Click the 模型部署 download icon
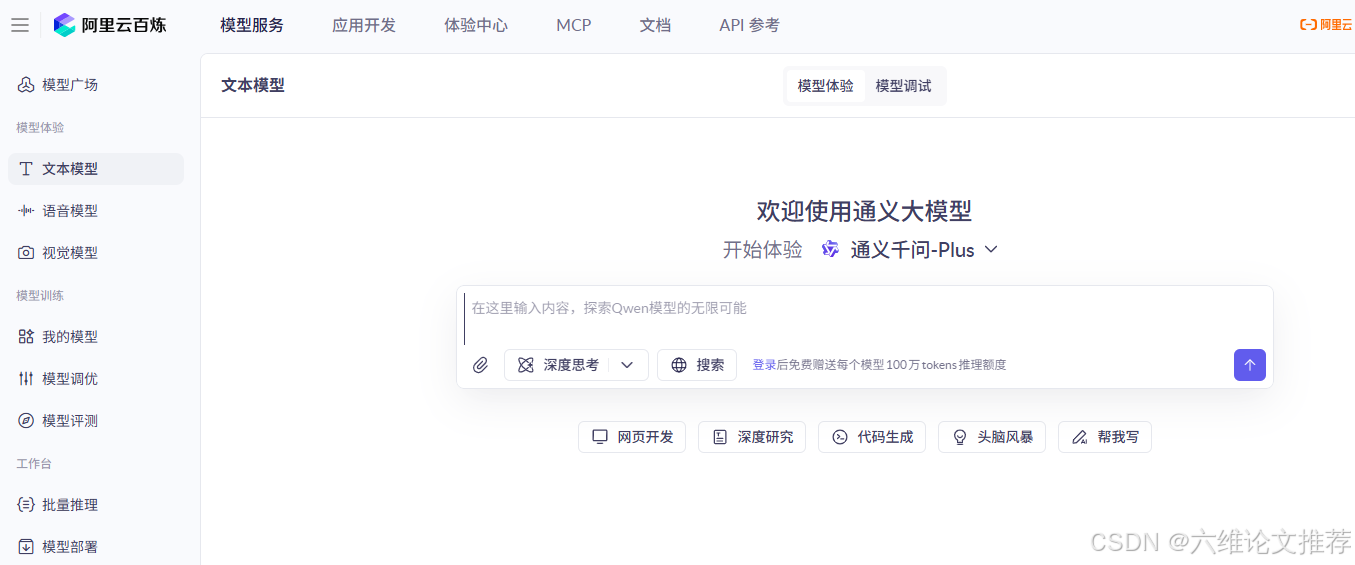 [26, 547]
